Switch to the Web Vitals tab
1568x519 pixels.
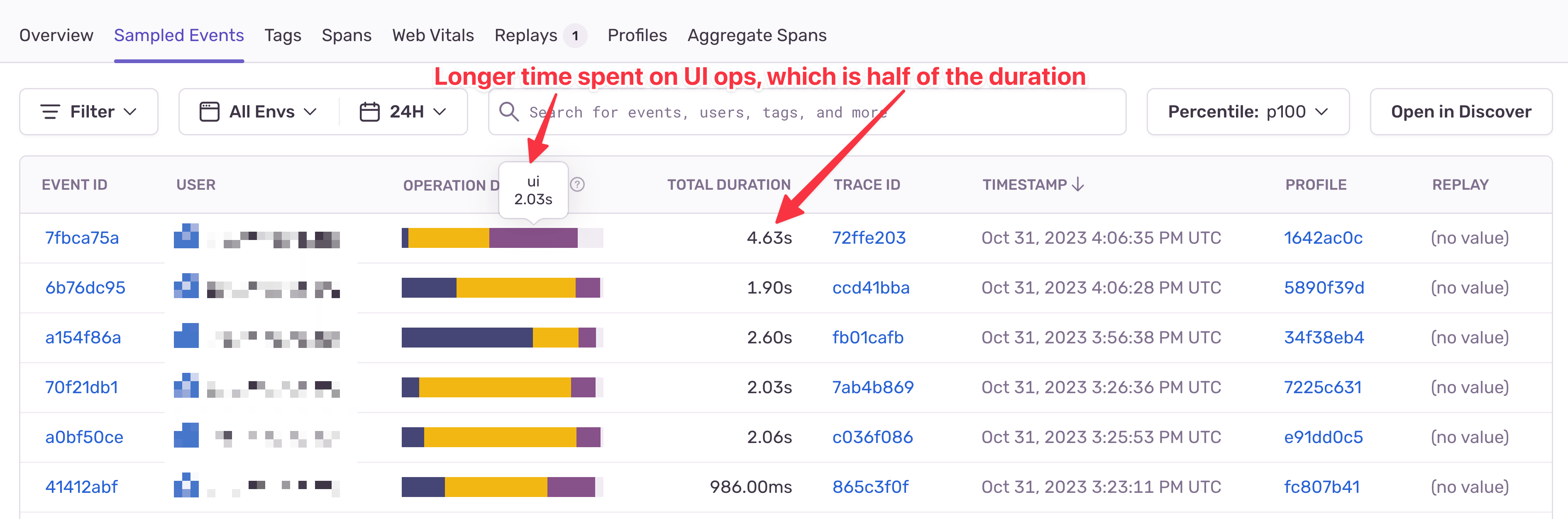(433, 35)
